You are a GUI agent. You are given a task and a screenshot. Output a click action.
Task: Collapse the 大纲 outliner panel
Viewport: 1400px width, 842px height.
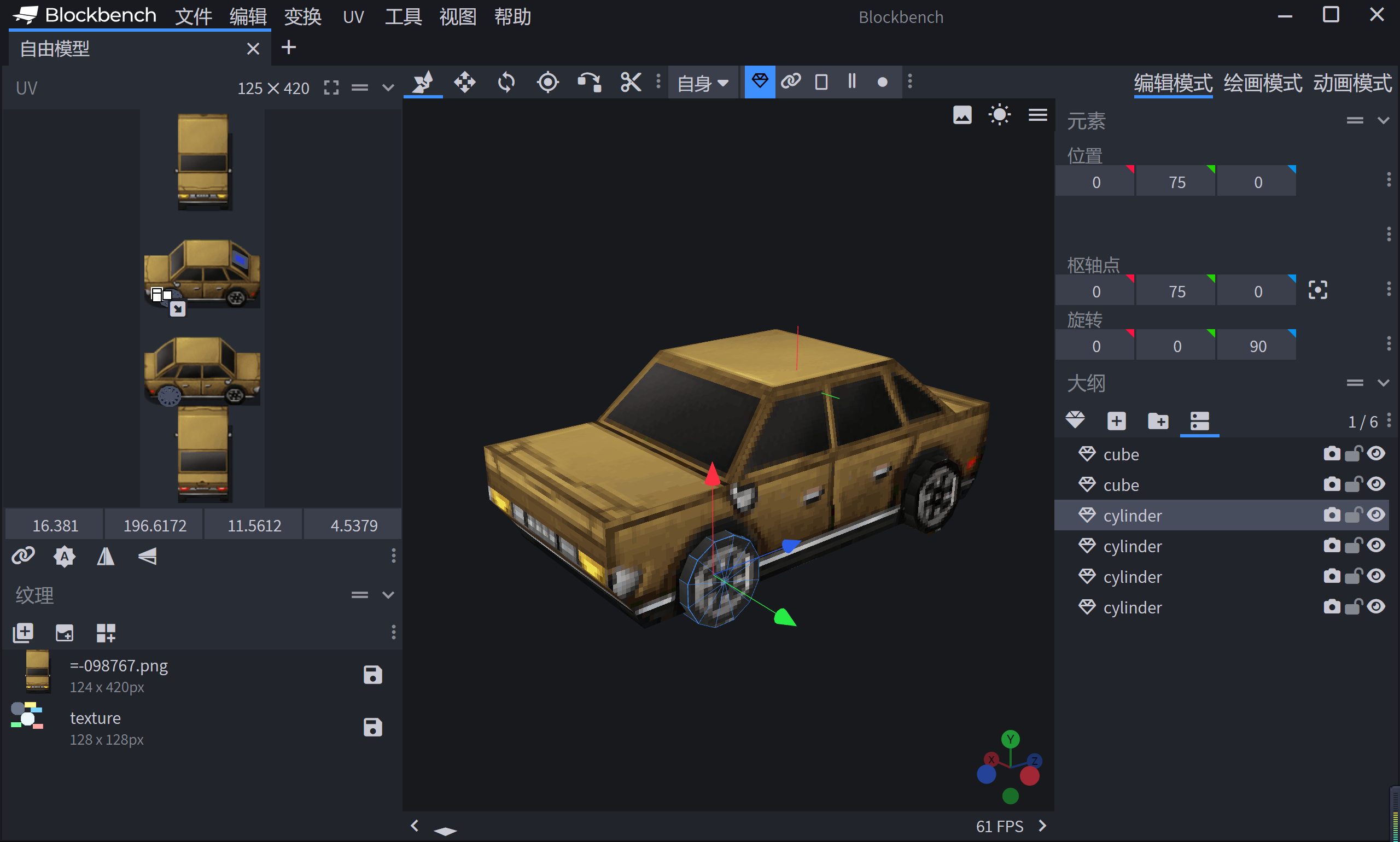1384,383
